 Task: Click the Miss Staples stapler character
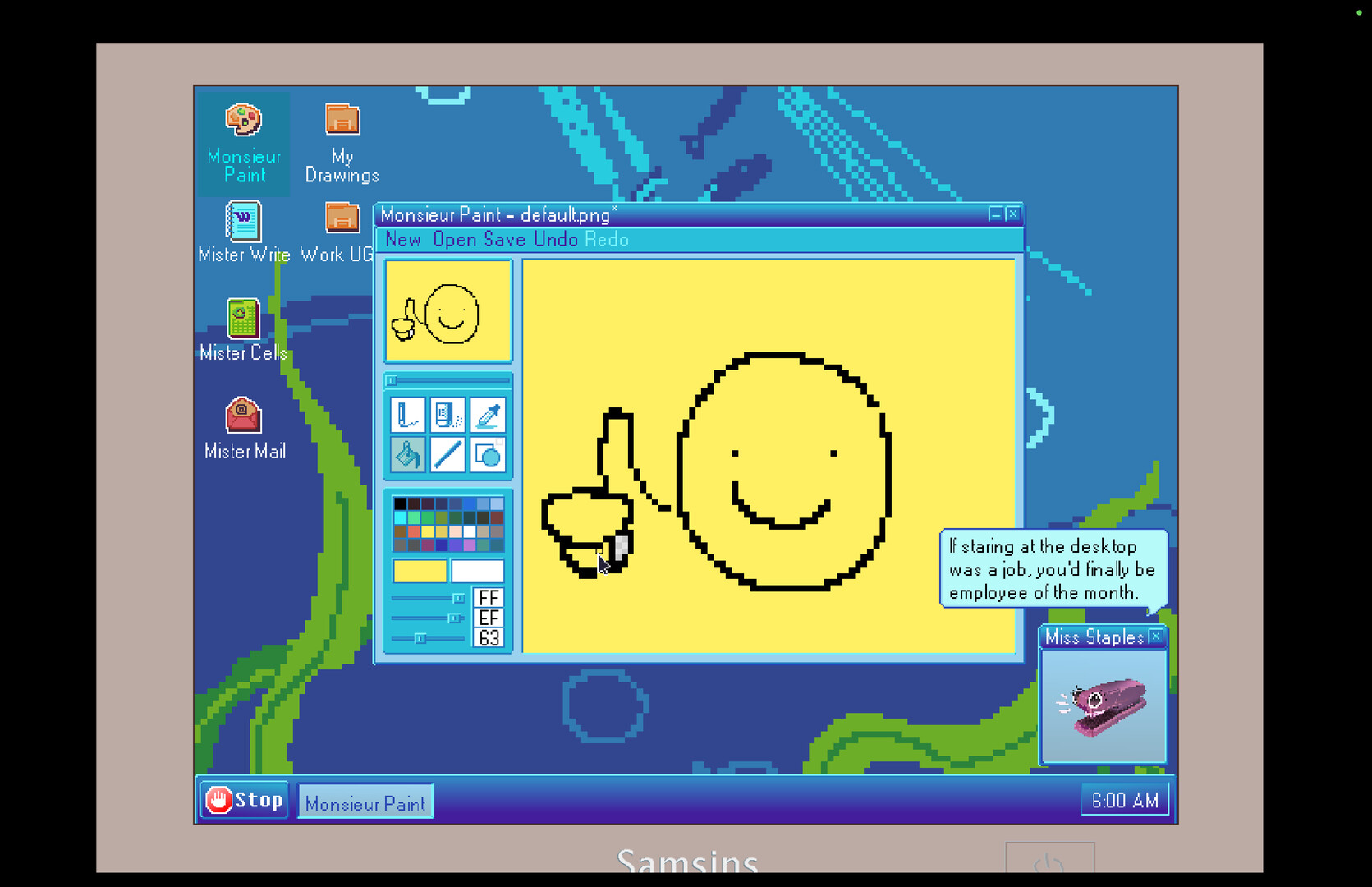[1103, 706]
